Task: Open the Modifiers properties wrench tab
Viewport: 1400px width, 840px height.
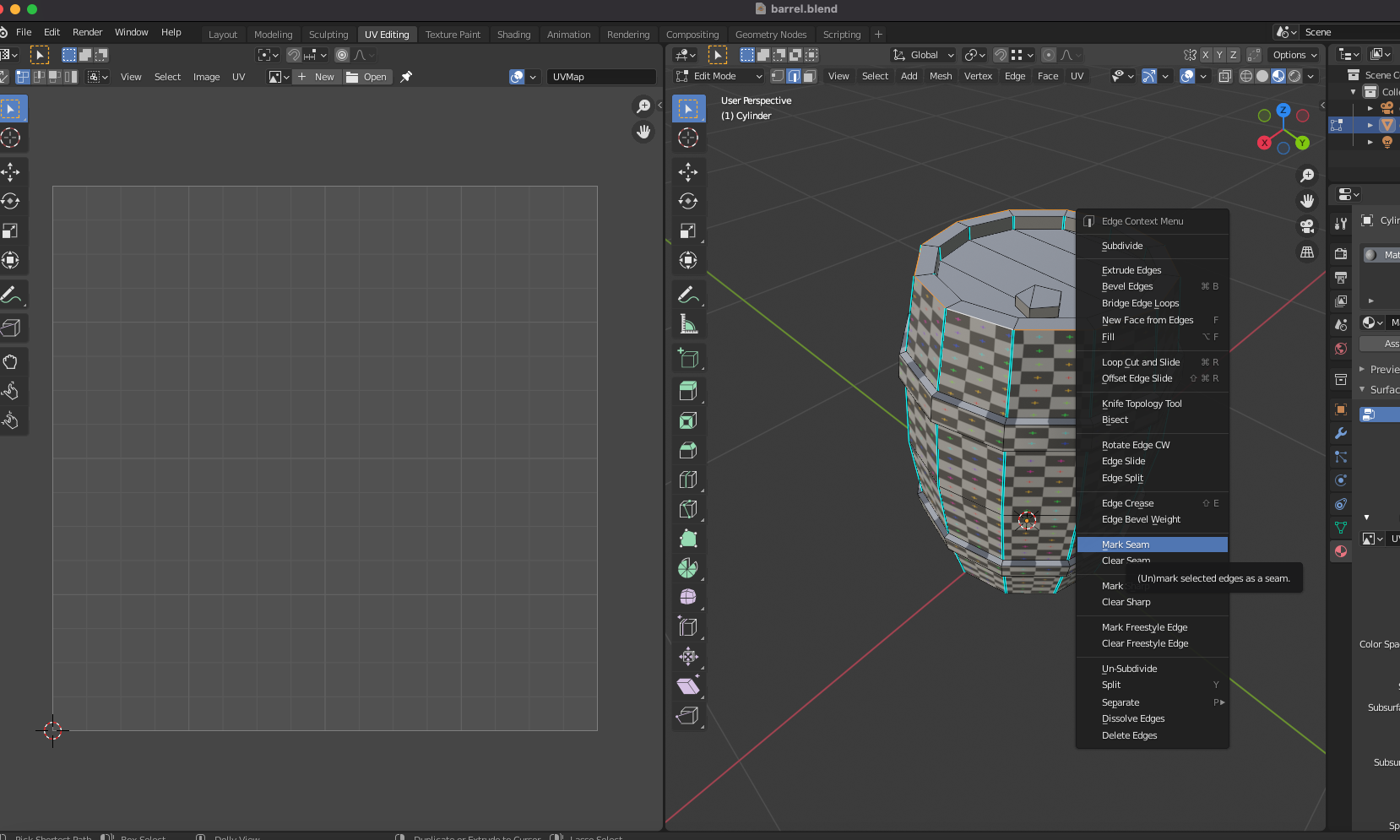Action: click(1340, 433)
